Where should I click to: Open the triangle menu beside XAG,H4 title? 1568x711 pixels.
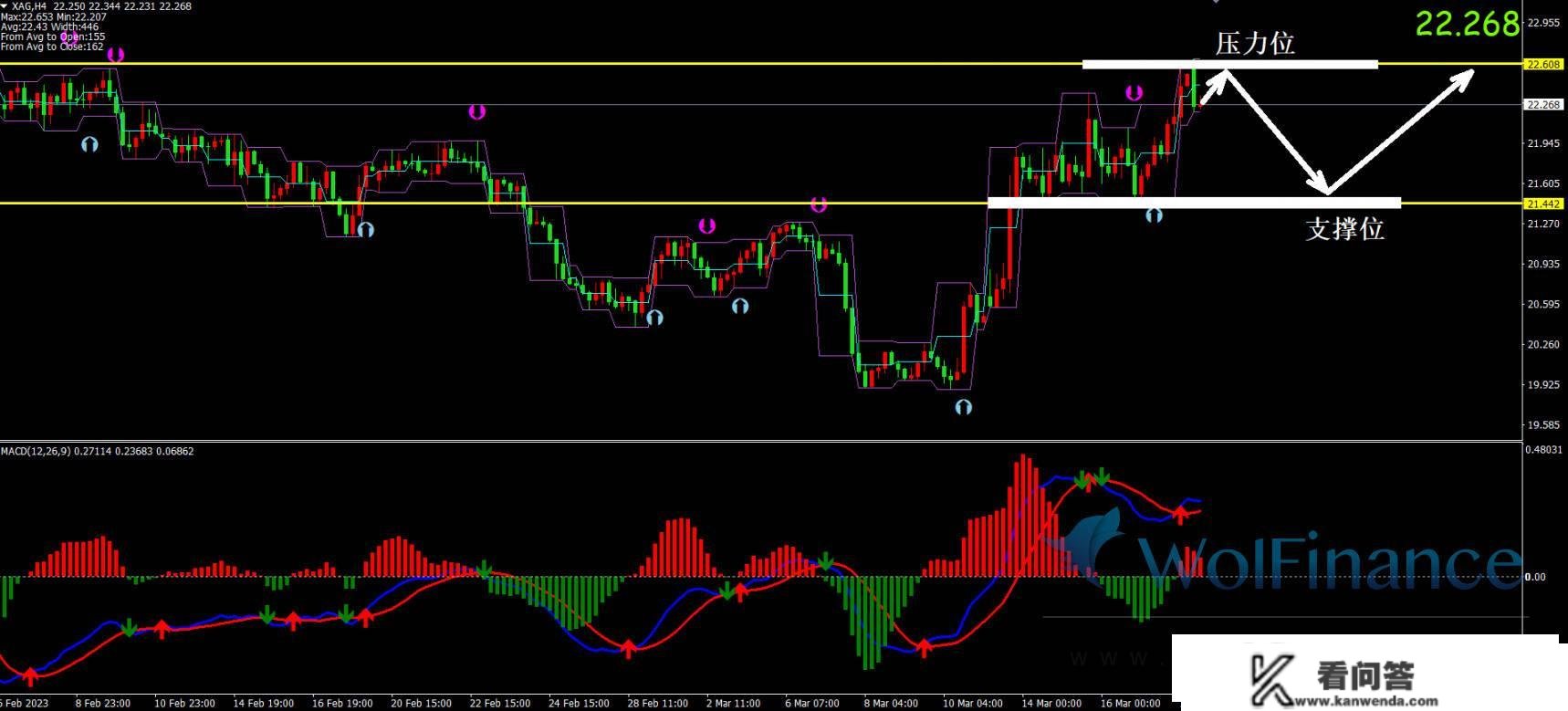click(x=3, y=6)
